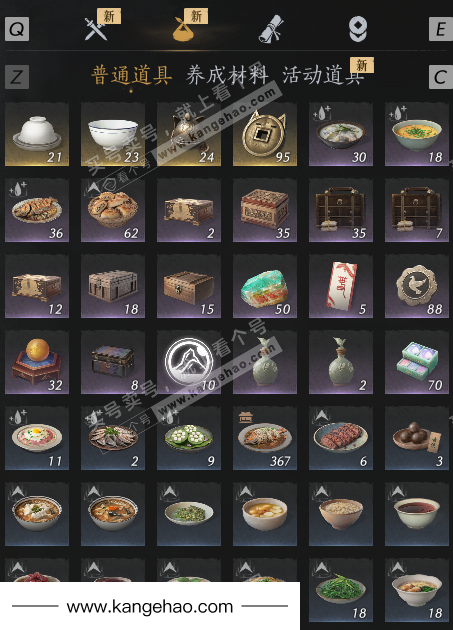Viewport: 453px width, 630px height.
Task: Select the gold pouch items category
Action: [183, 29]
